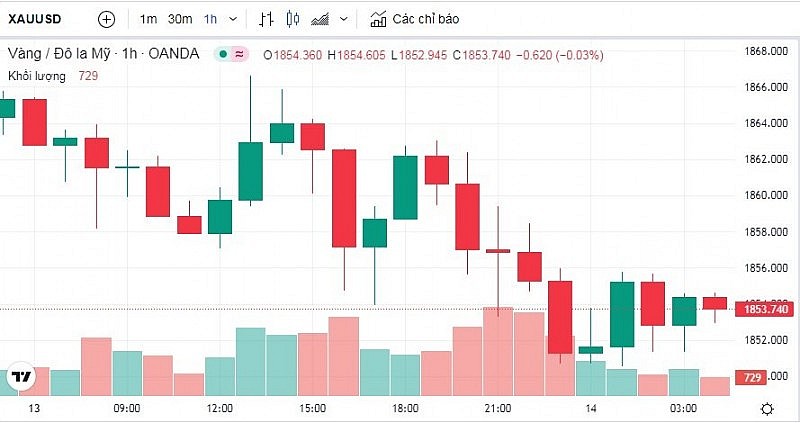This screenshot has width=800, height=423.
Task: Open chart settings gear icon
Action: pos(766,408)
